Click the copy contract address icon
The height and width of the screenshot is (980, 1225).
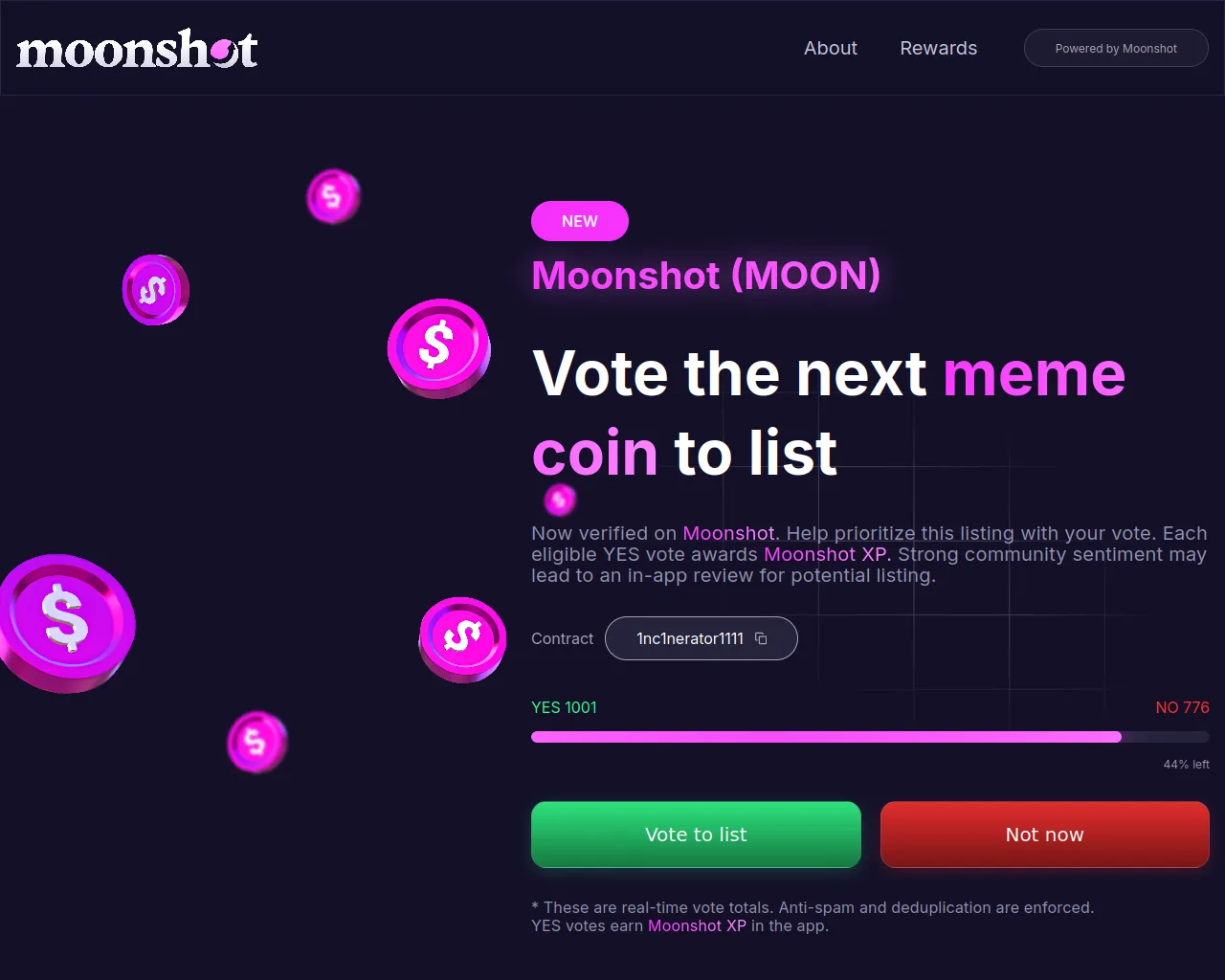pos(761,638)
